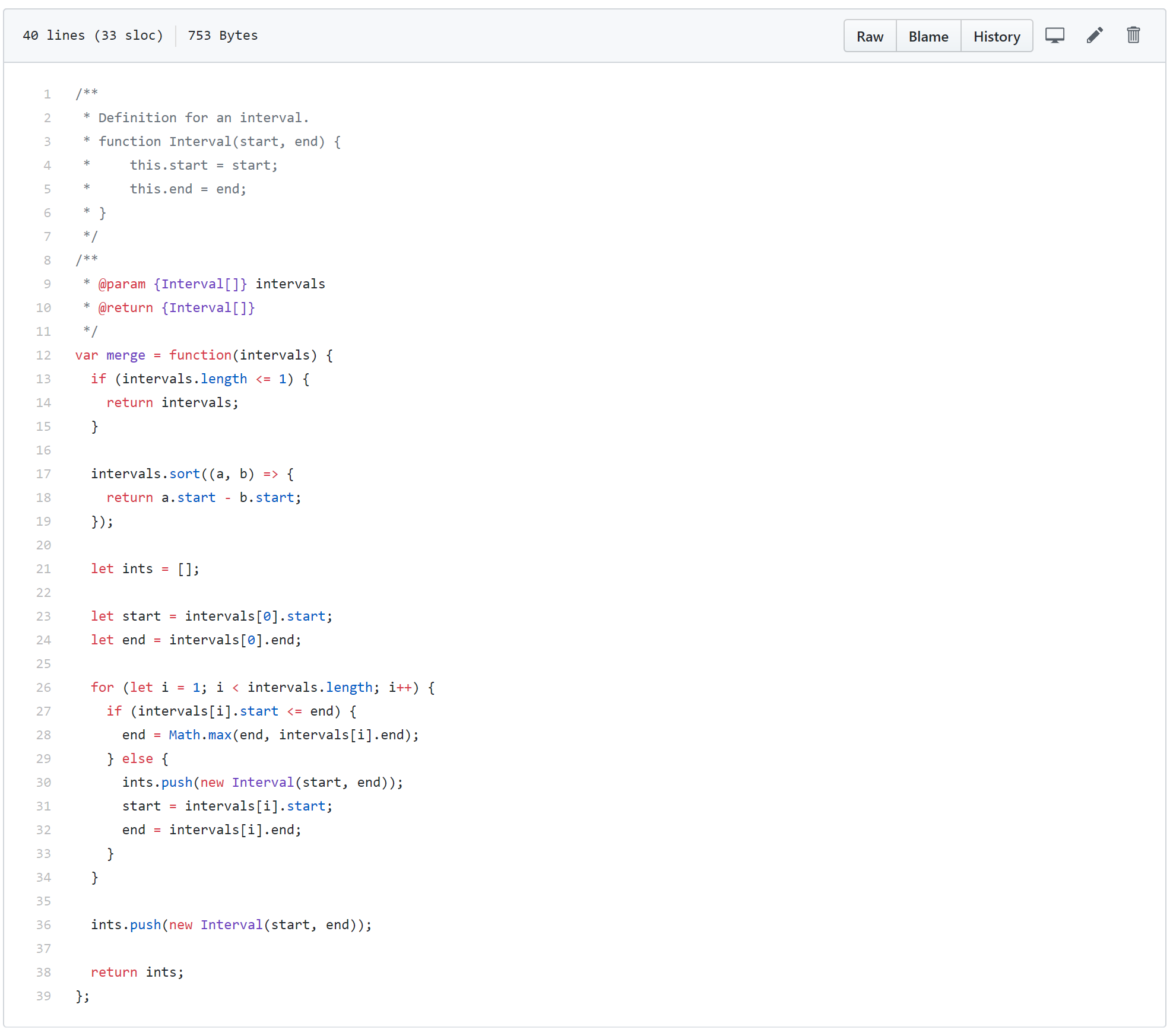1173x1036 pixels.
Task: Select line number 17
Action: (x=43, y=473)
